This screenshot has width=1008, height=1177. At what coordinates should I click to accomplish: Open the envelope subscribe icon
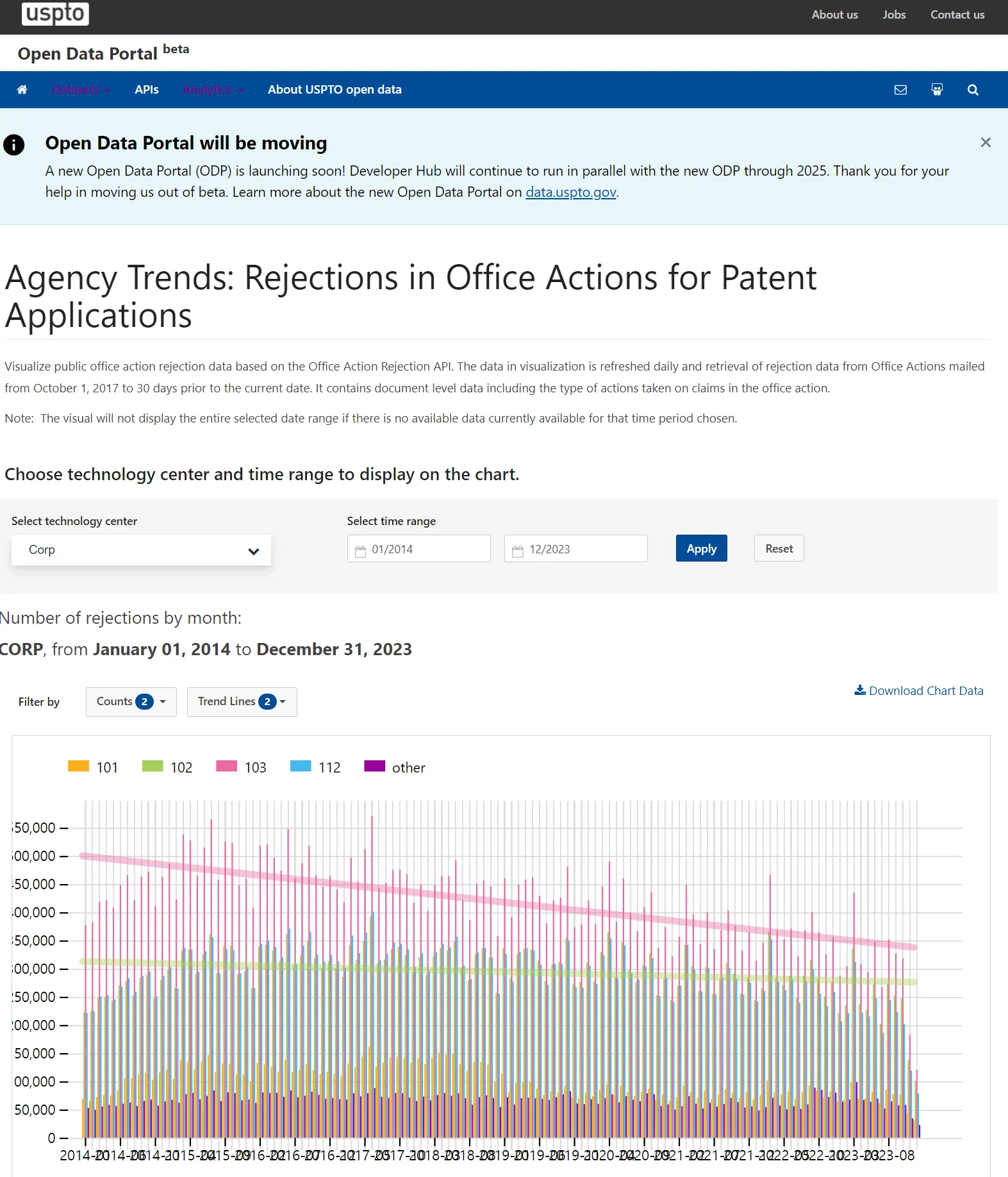[x=900, y=90]
